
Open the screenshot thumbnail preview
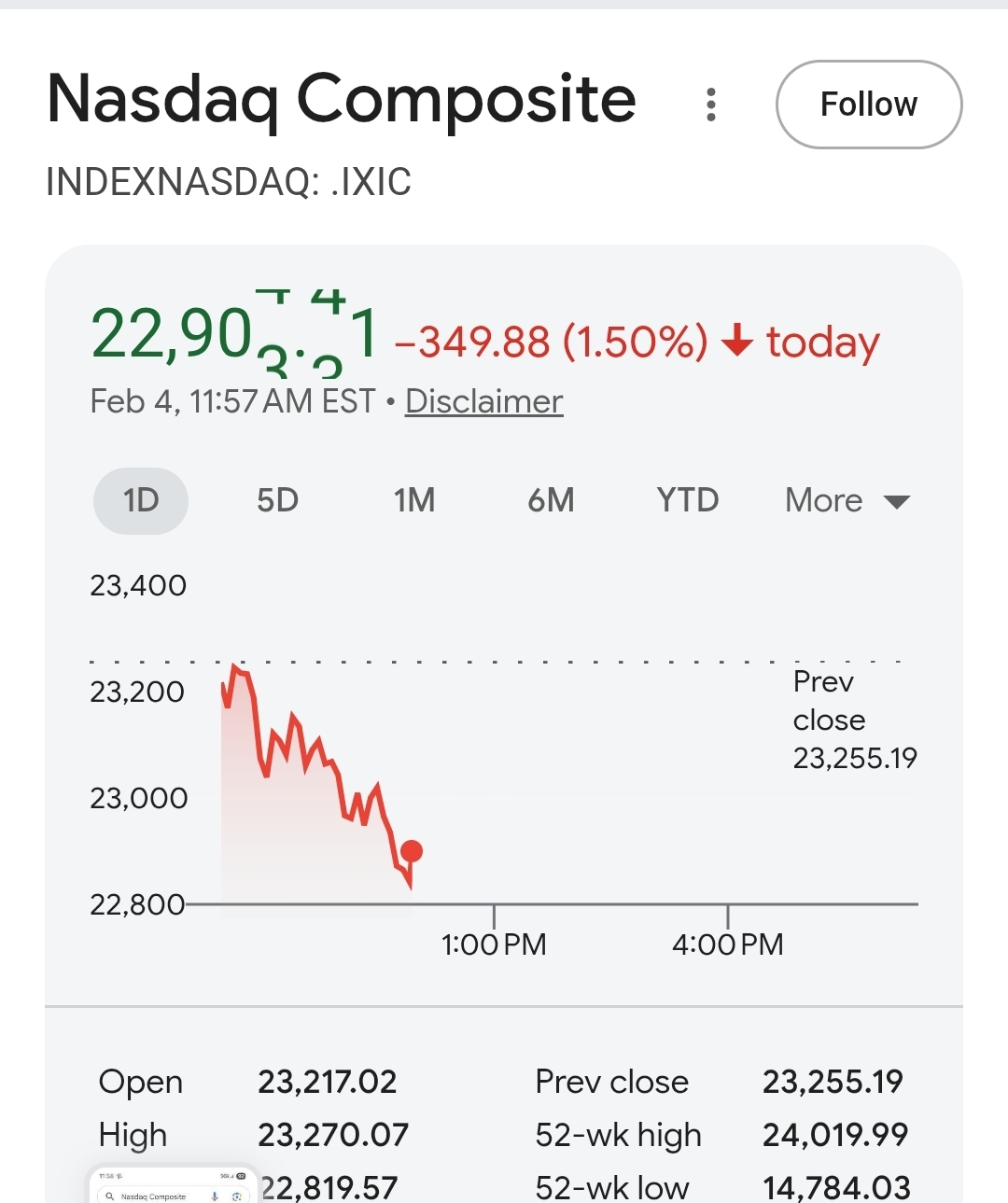click(x=173, y=1185)
